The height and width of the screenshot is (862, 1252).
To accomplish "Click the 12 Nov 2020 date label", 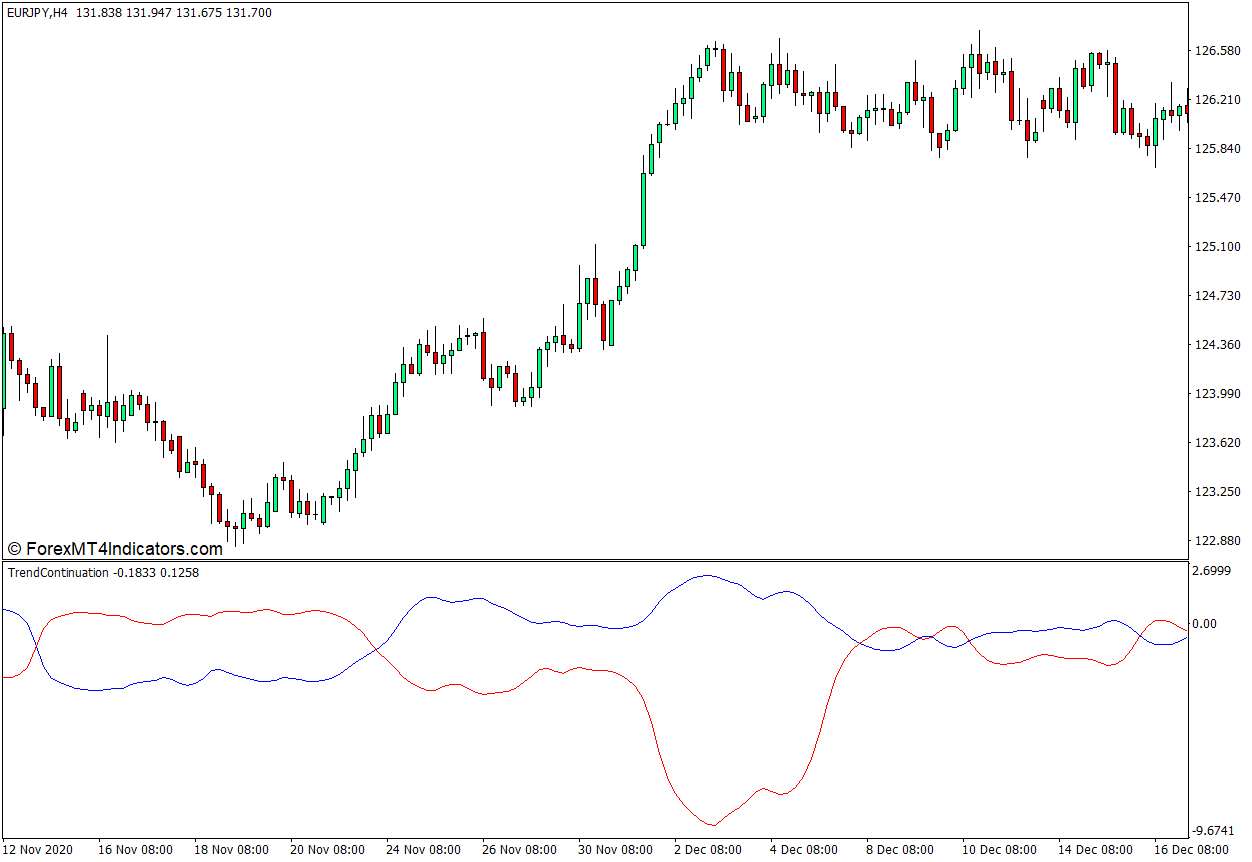I will 38,850.
